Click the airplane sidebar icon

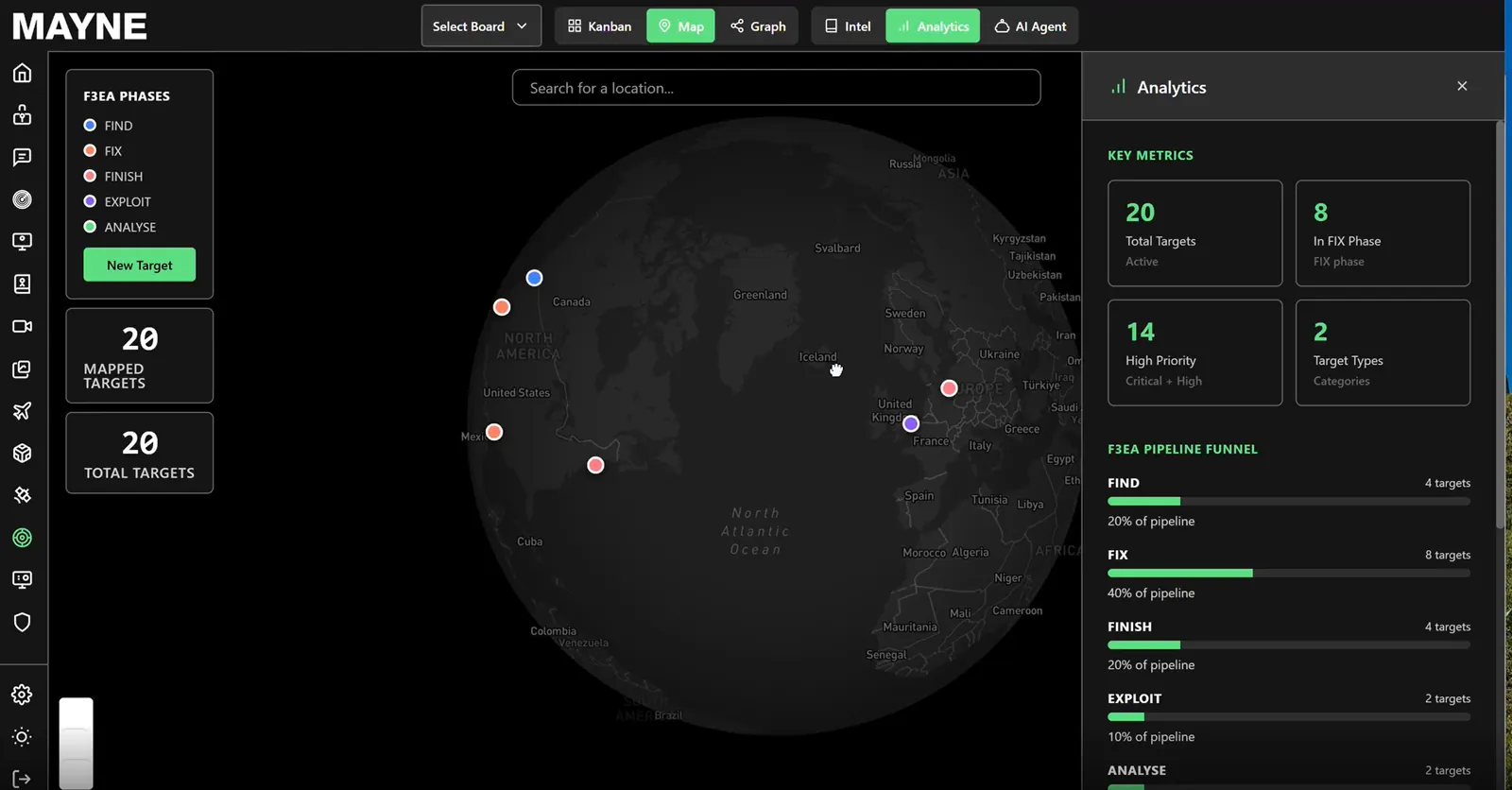22,411
